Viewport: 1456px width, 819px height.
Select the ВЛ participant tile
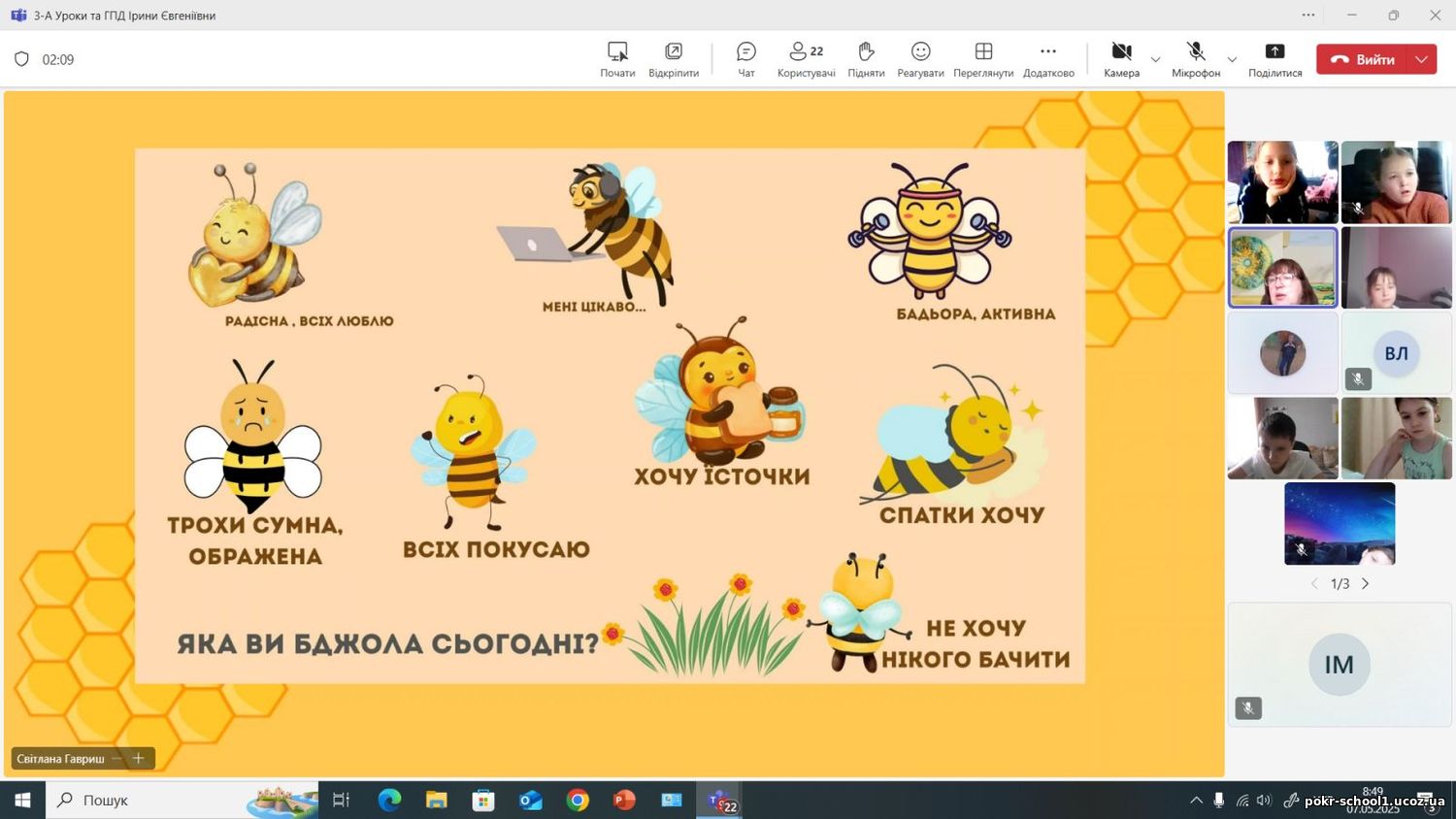click(x=1396, y=353)
